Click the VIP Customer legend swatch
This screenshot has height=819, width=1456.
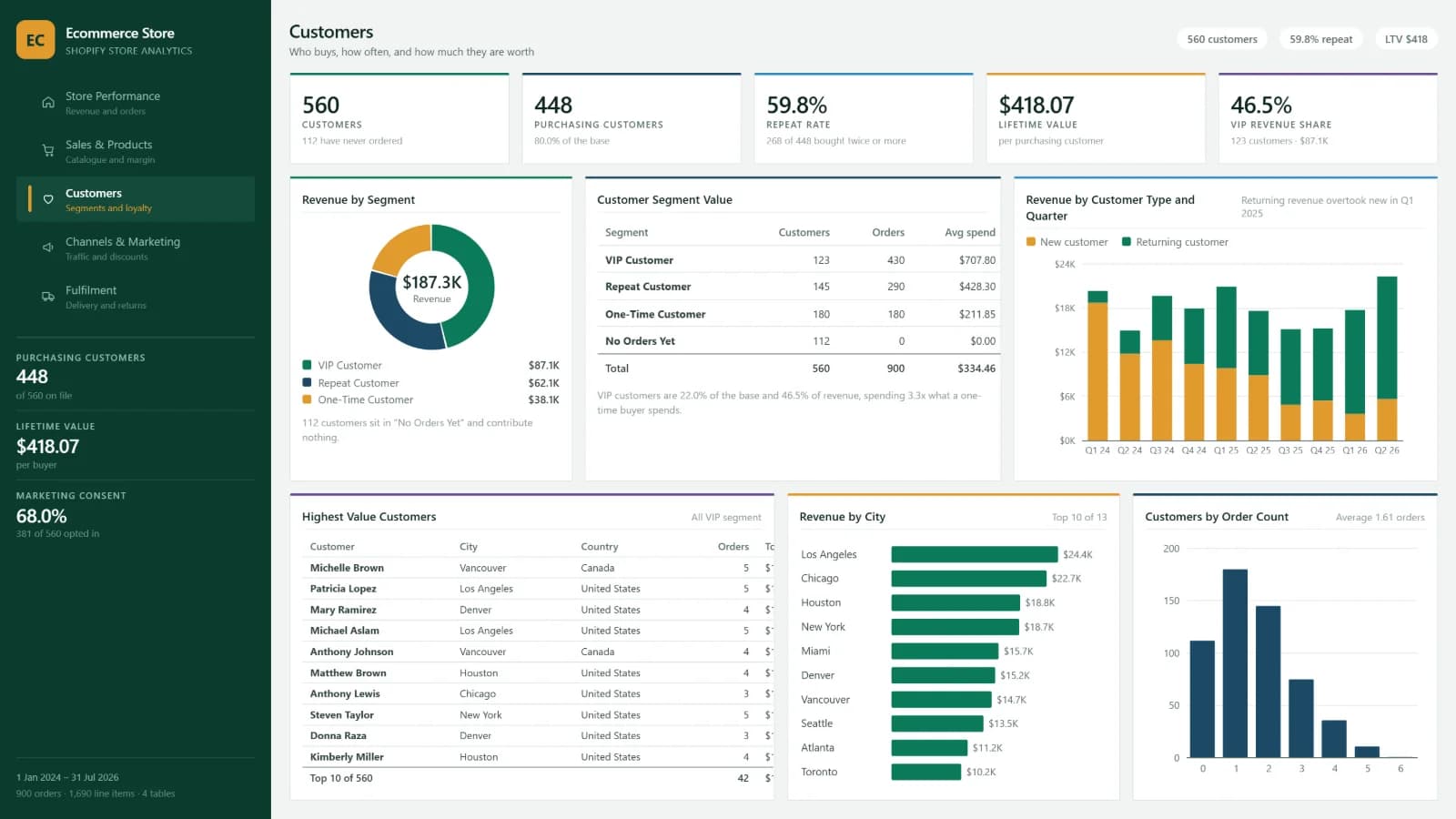pyautogui.click(x=308, y=365)
